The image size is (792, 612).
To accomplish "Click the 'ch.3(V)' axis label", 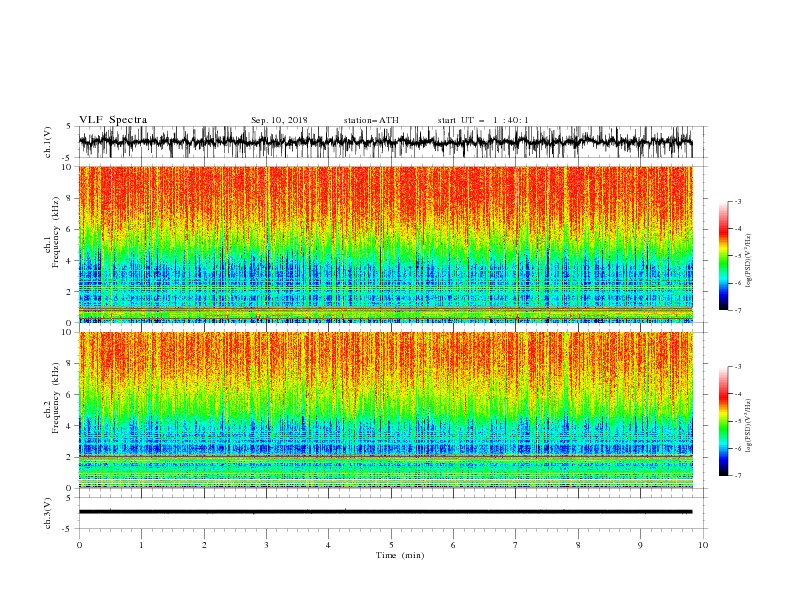I will [48, 513].
